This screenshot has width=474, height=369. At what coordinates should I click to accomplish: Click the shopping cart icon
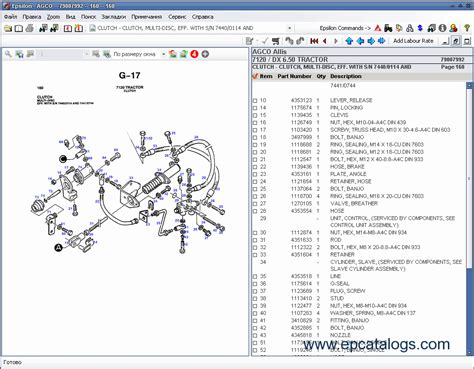[275, 41]
